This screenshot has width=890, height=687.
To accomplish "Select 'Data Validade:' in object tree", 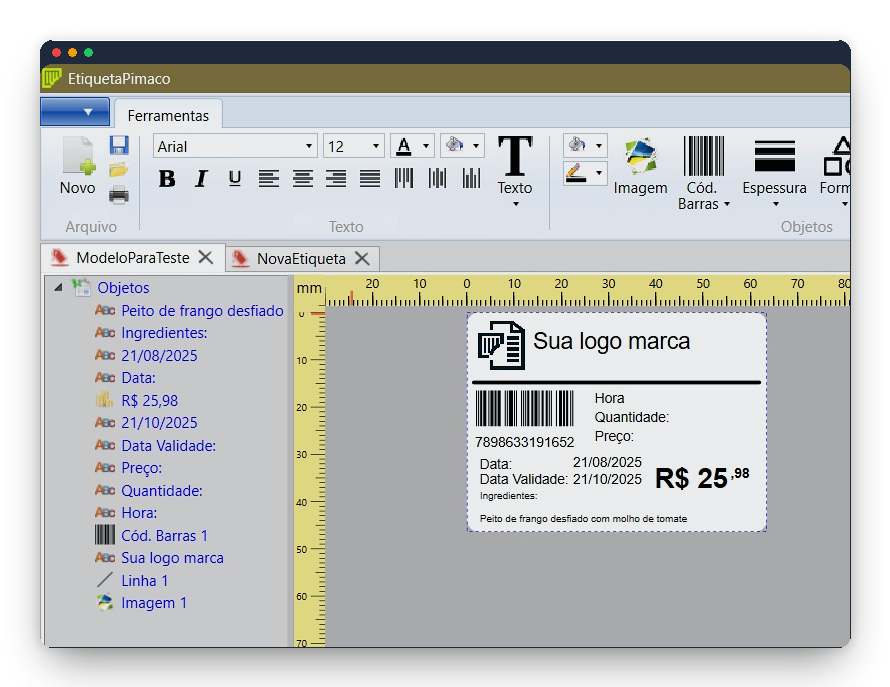I will (x=169, y=446).
